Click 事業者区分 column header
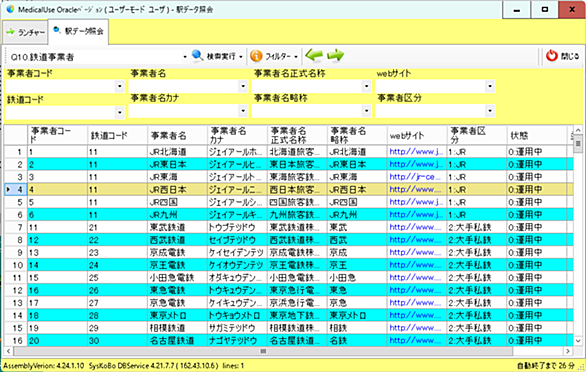The height and width of the screenshot is (372, 586). pyautogui.click(x=477, y=135)
